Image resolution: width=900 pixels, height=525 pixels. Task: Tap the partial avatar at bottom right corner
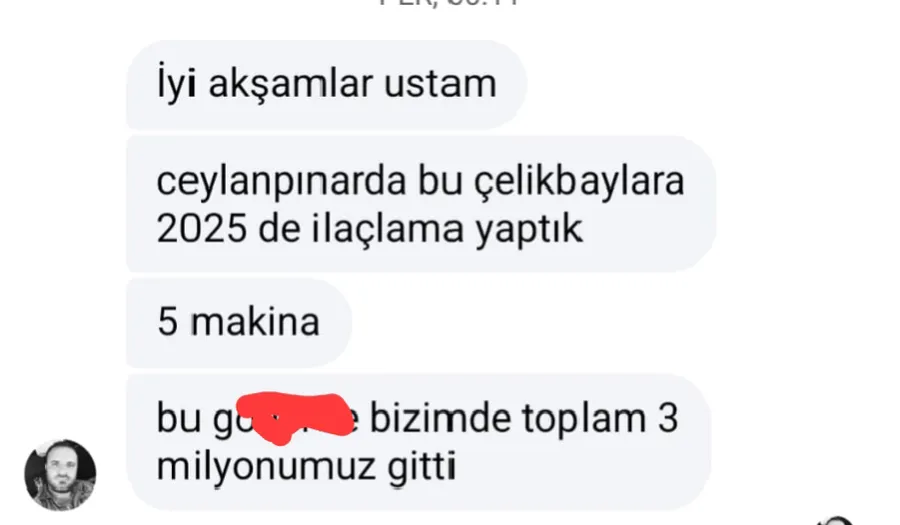[836, 521]
